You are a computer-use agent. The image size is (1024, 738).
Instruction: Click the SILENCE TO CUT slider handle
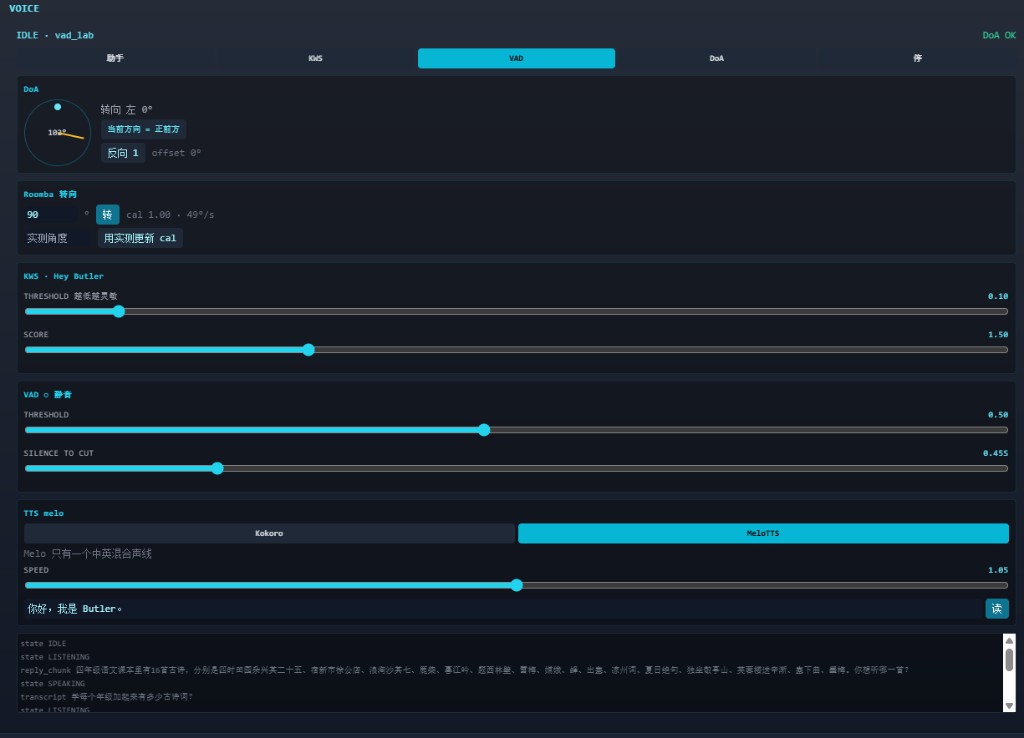pyautogui.click(x=217, y=468)
